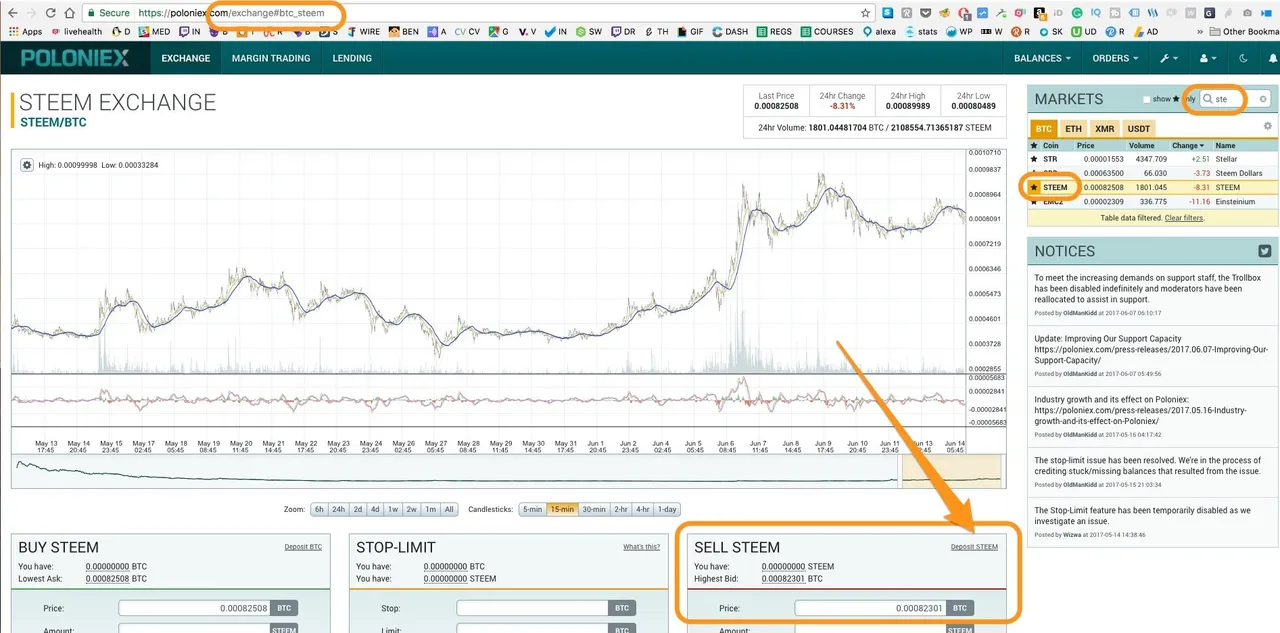Image resolution: width=1280 pixels, height=633 pixels.
Task: Open the Apps bookmarks shortcut
Action: tap(25, 31)
